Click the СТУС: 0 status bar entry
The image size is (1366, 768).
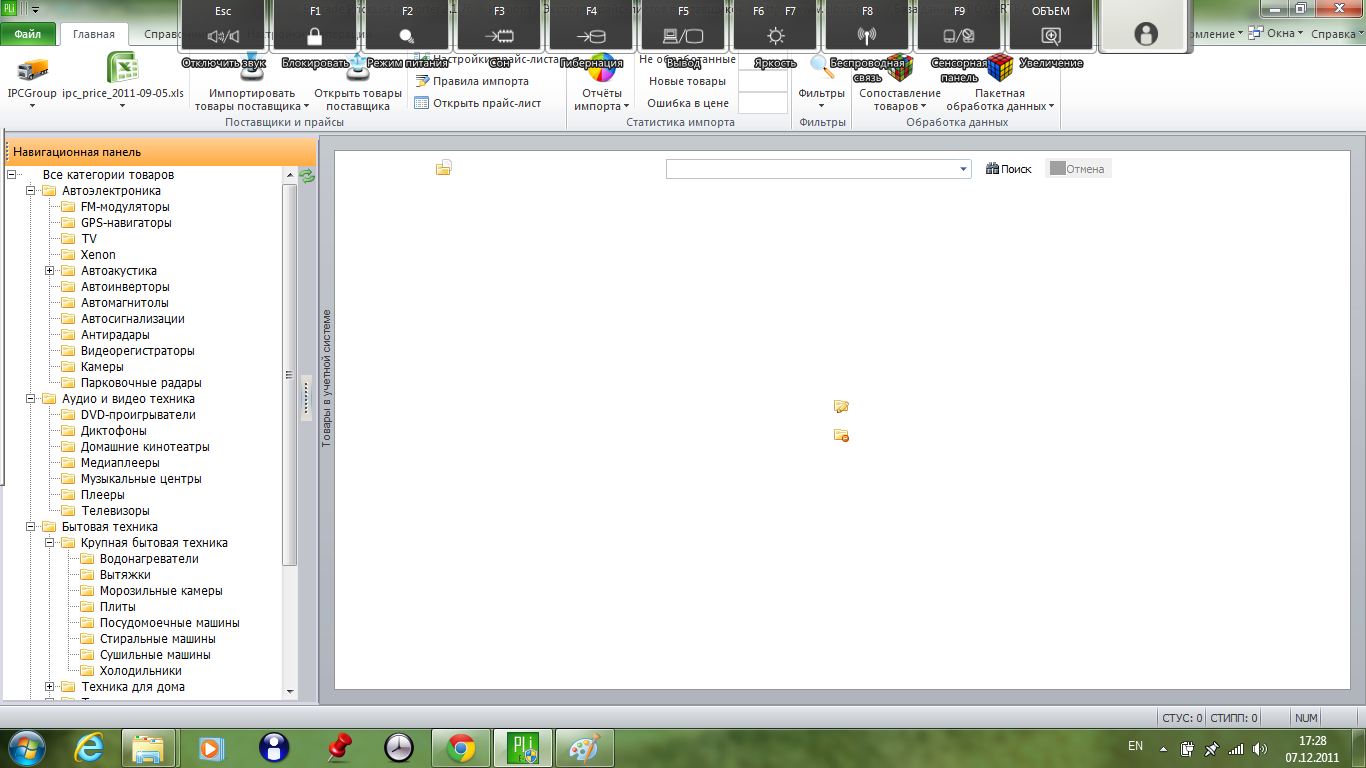tap(1181, 718)
